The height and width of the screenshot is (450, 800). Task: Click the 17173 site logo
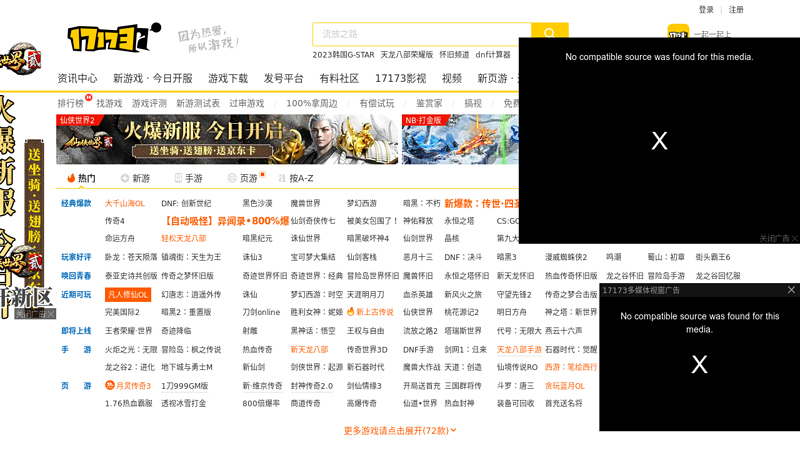[x=114, y=38]
